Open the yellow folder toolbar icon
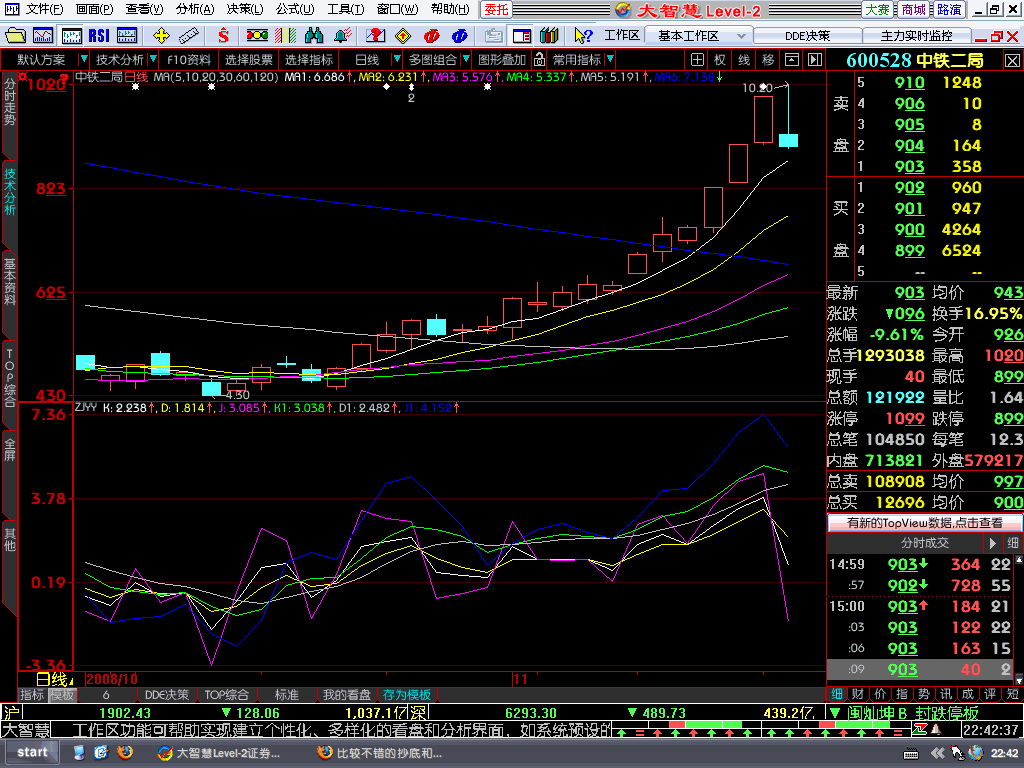Viewport: 1024px width, 768px height. click(15, 35)
